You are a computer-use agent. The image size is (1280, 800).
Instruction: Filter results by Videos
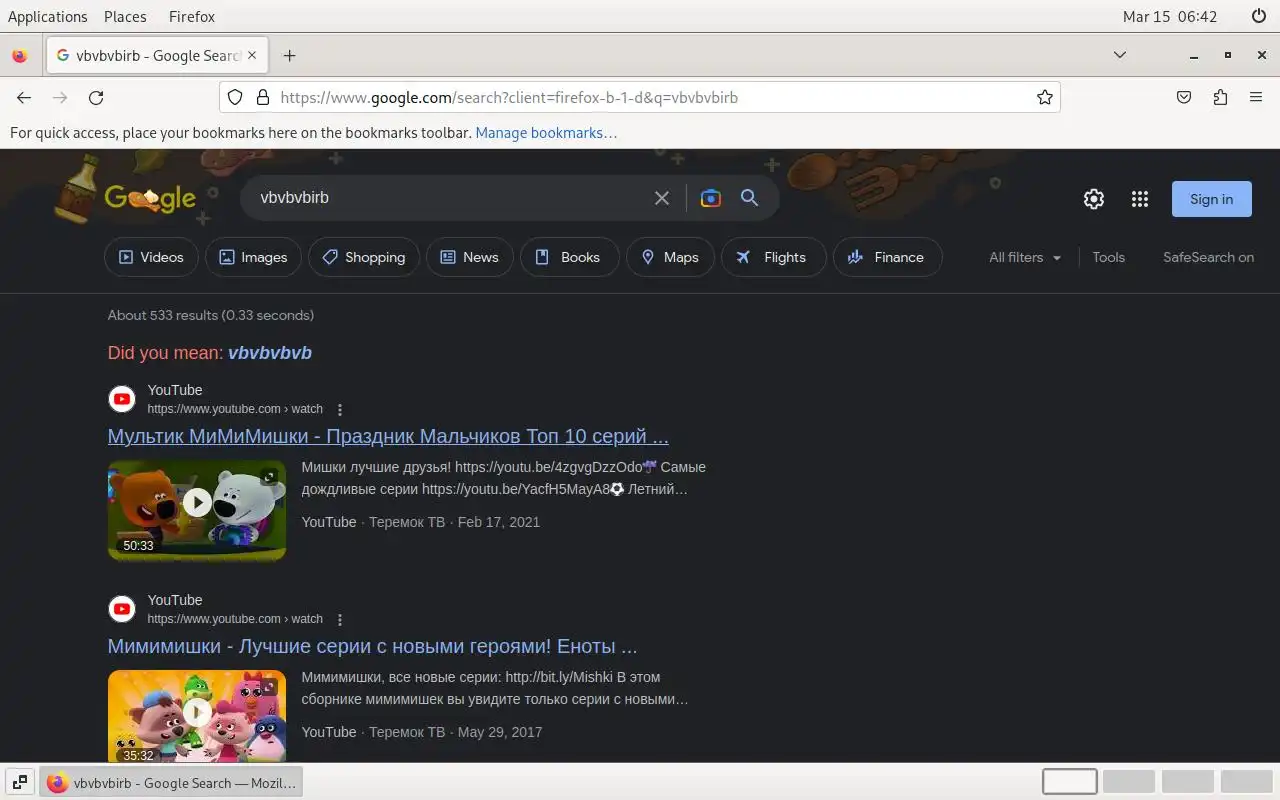[151, 257]
